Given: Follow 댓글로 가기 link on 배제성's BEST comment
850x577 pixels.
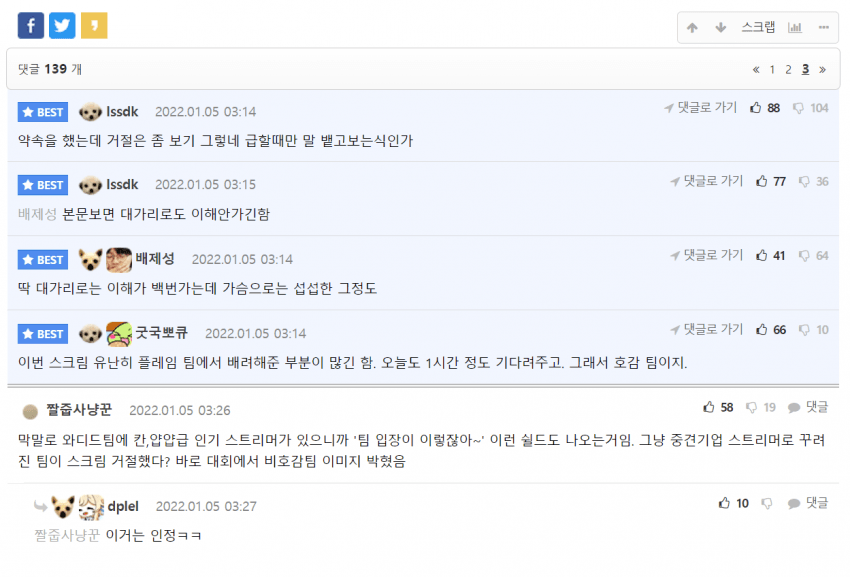Looking at the screenshot, I should click(x=706, y=255).
